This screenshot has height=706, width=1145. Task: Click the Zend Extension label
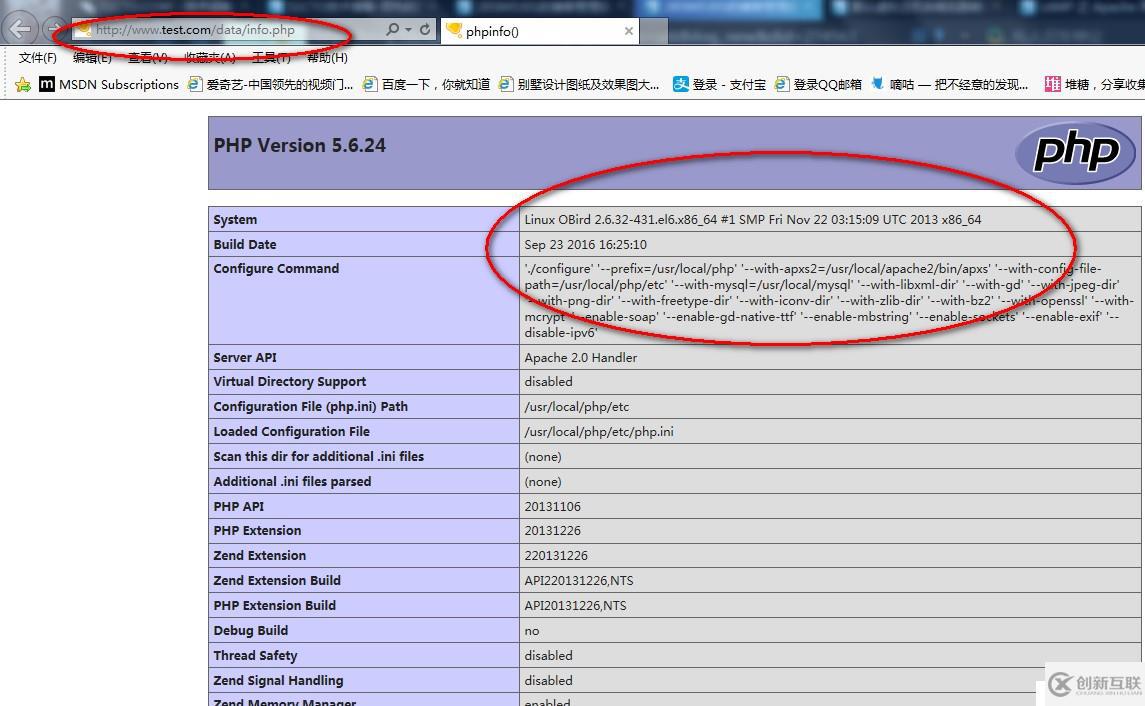pyautogui.click(x=259, y=556)
